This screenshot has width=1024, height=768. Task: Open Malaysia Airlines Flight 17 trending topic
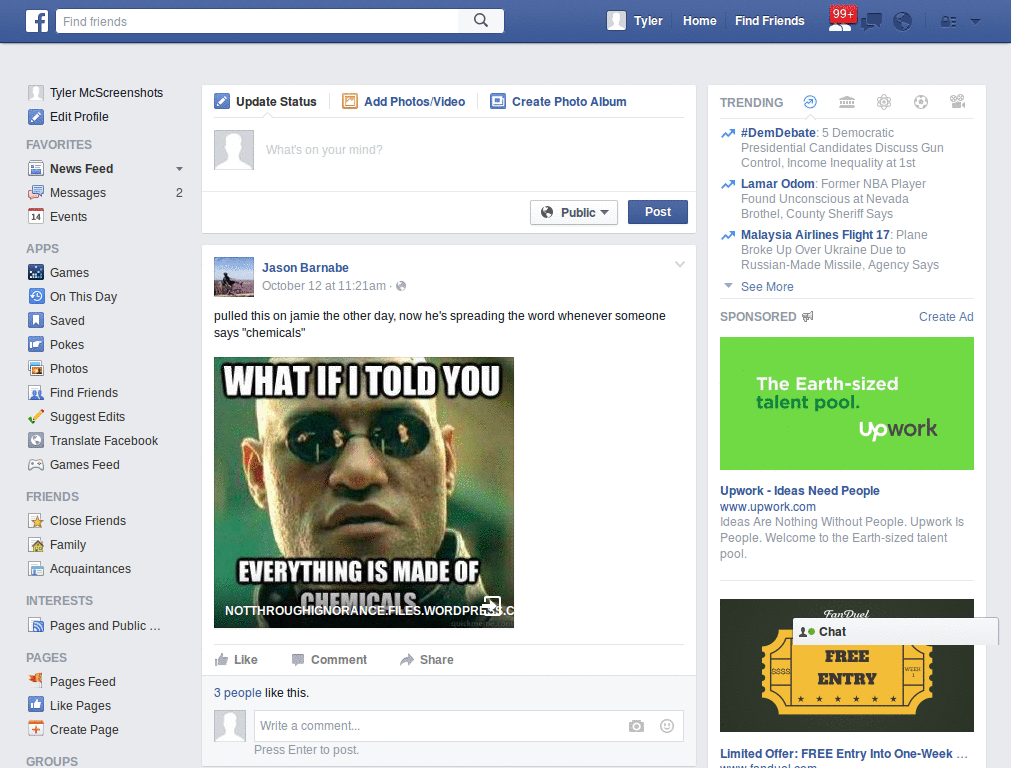[x=815, y=234]
